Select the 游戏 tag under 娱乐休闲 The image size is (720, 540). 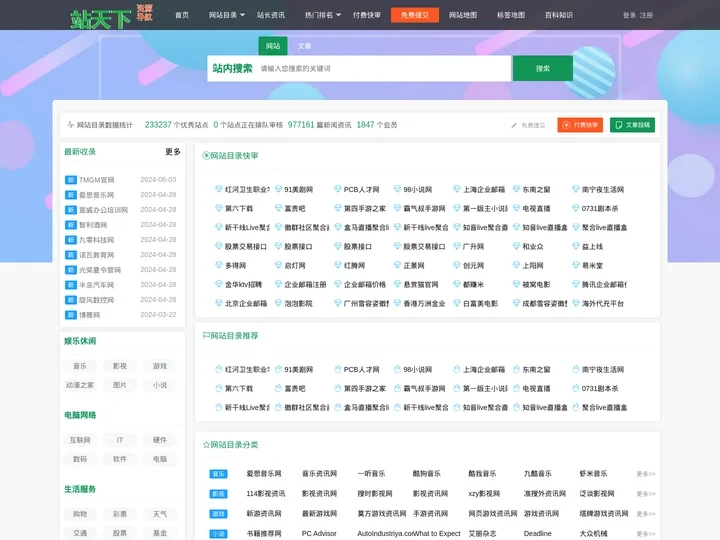point(160,366)
